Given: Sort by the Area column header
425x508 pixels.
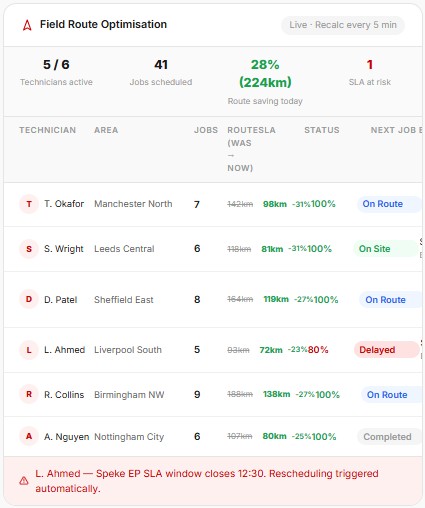Looking at the screenshot, I should point(106,130).
